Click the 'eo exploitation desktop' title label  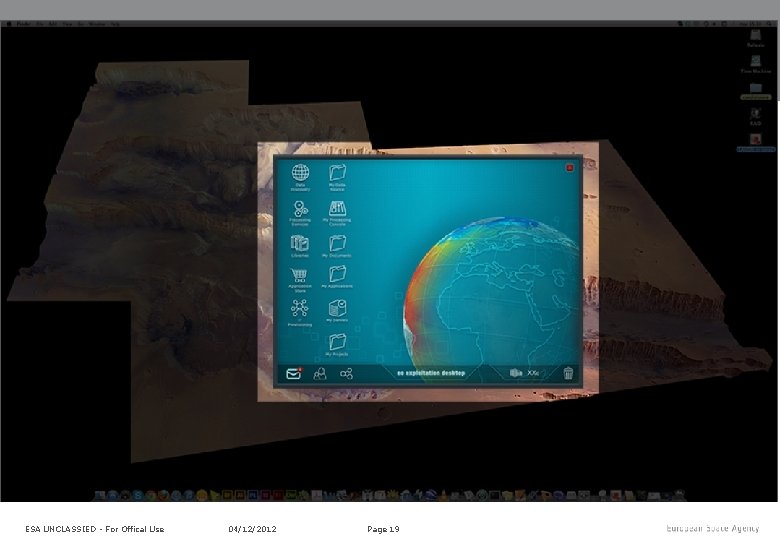(431, 373)
